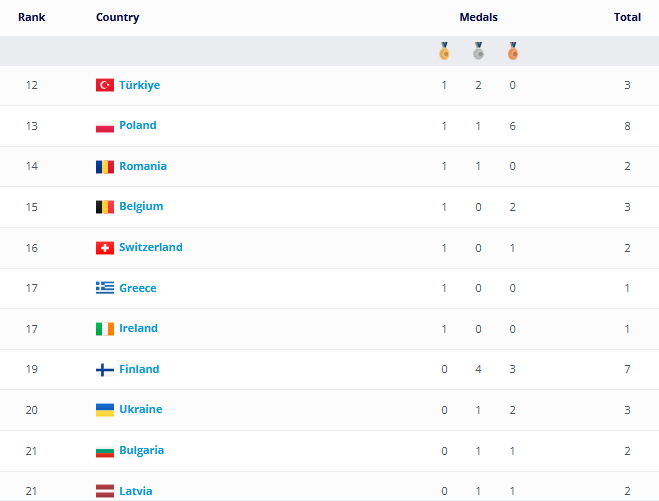The height and width of the screenshot is (501, 659).
Task: Click the Belgium flag icon
Action: [x=104, y=207]
